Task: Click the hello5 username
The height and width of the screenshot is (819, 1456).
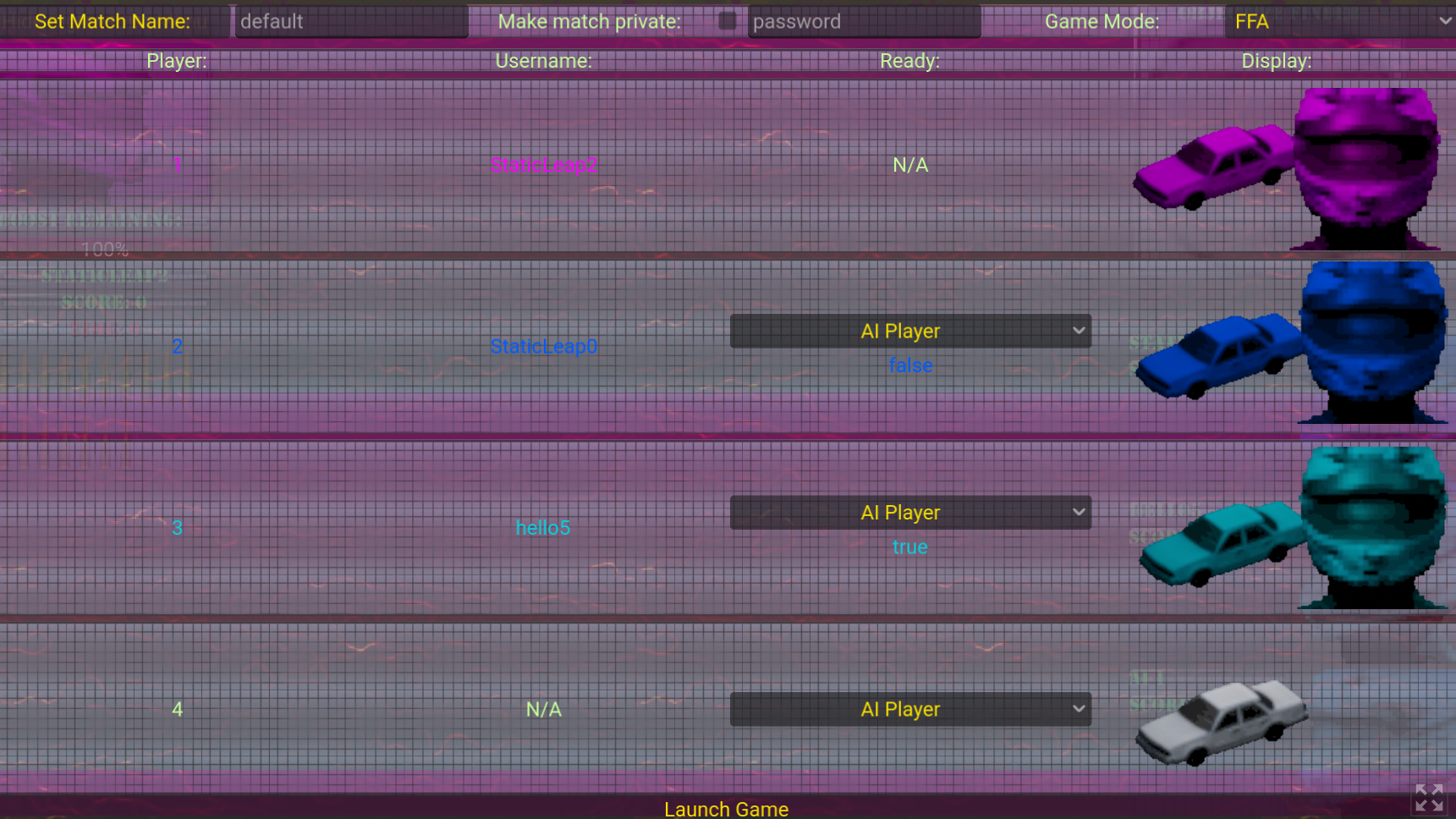Action: click(x=543, y=528)
